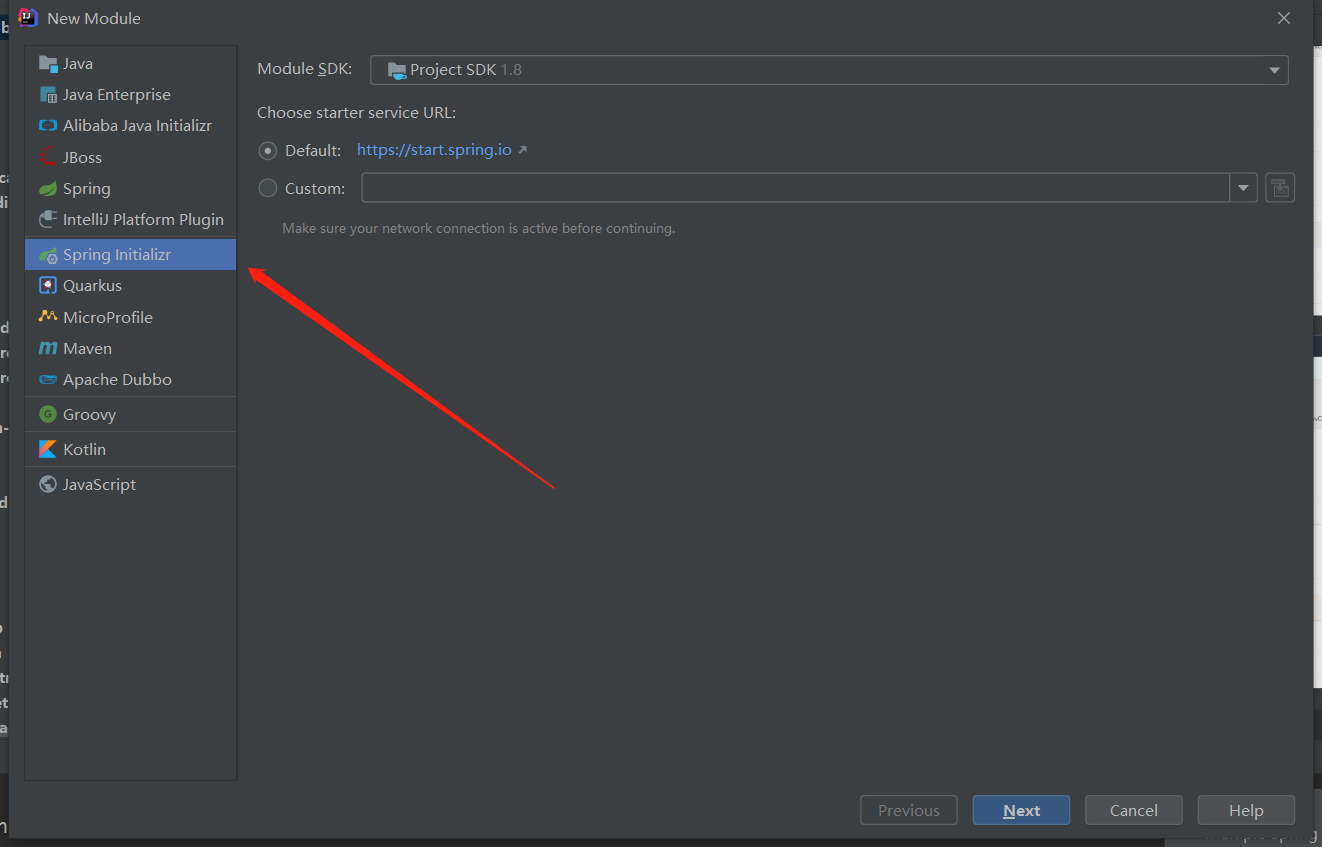Click the Next button
1322x847 pixels.
pyautogui.click(x=1021, y=810)
